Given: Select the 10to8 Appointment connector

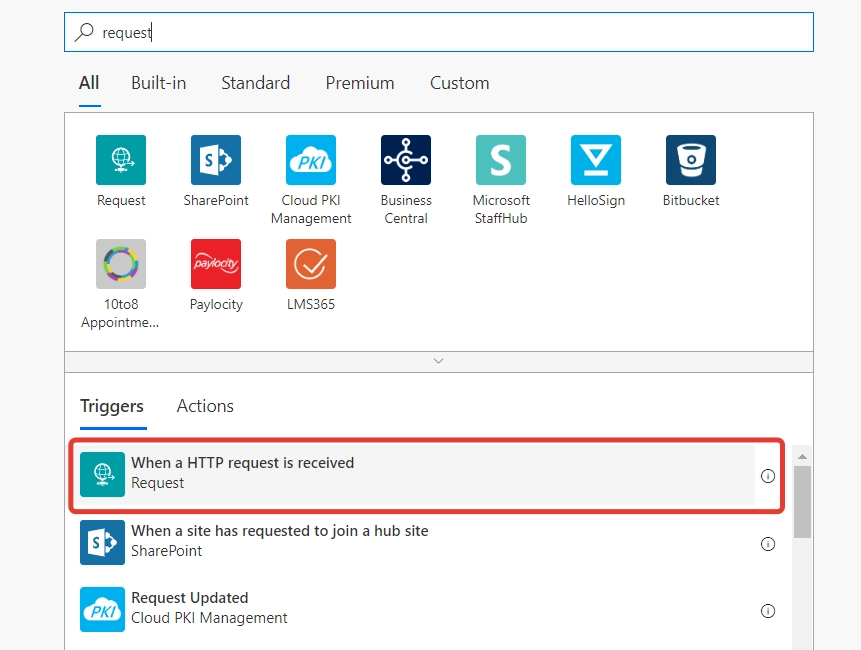Looking at the screenshot, I should tap(121, 264).
